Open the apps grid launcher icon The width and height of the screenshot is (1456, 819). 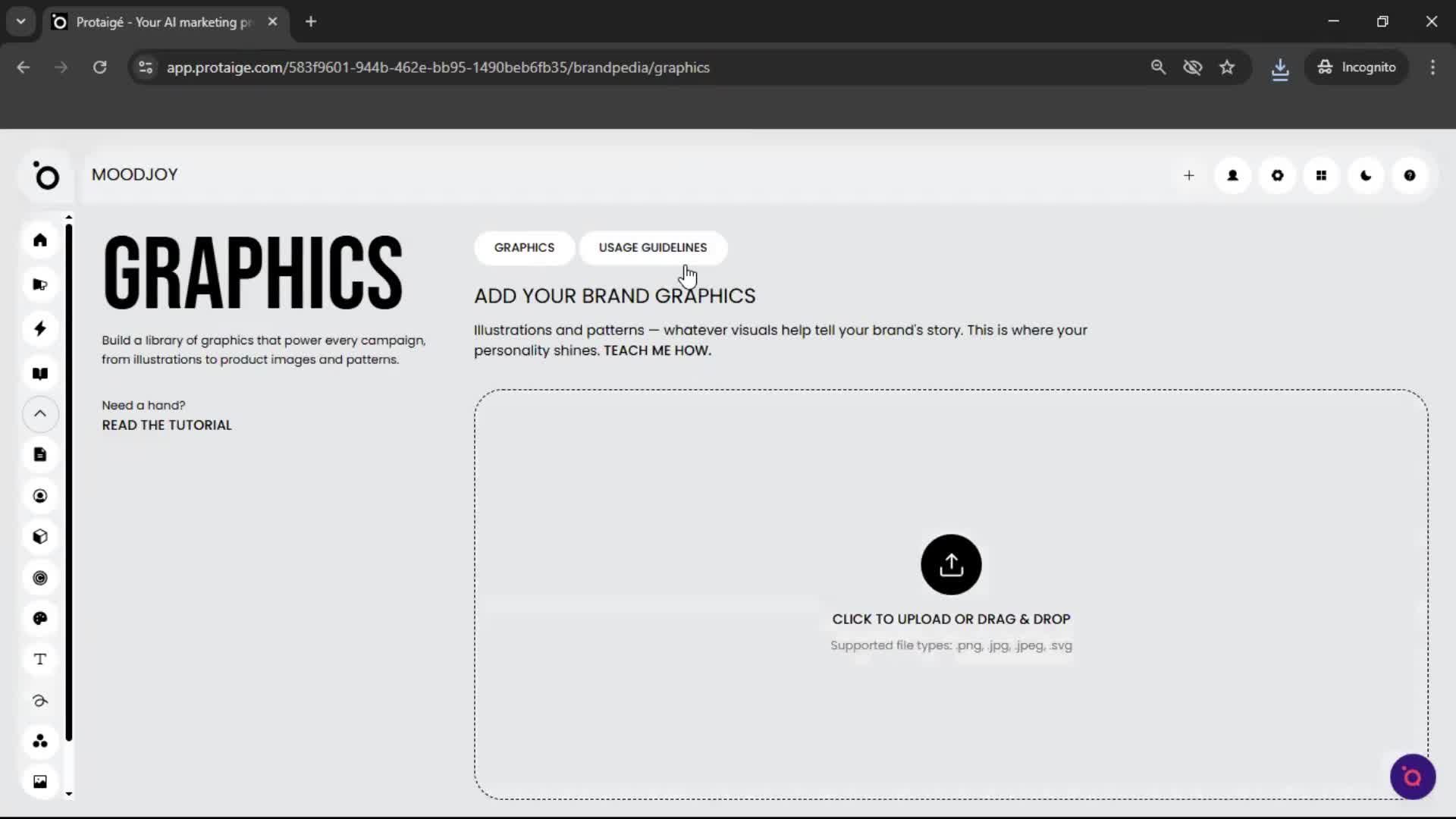(1322, 175)
